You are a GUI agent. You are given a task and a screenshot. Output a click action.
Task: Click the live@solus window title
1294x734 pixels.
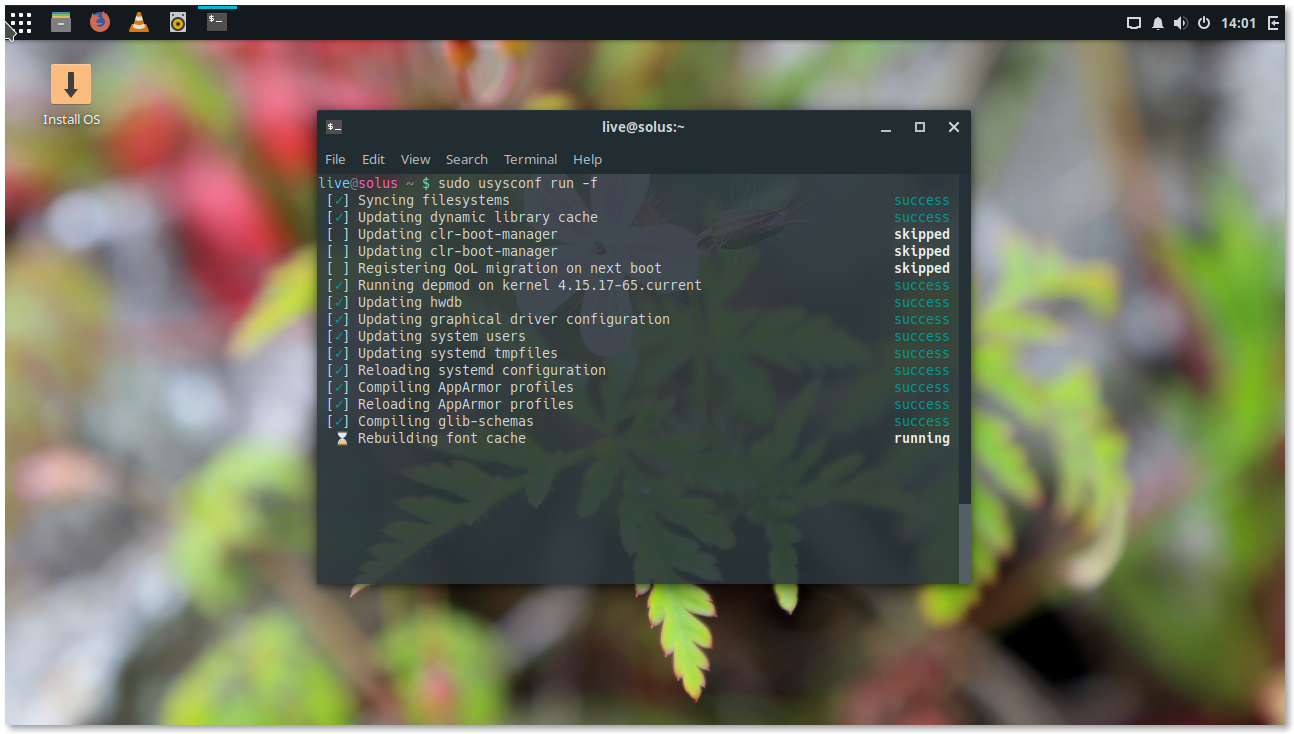click(643, 127)
